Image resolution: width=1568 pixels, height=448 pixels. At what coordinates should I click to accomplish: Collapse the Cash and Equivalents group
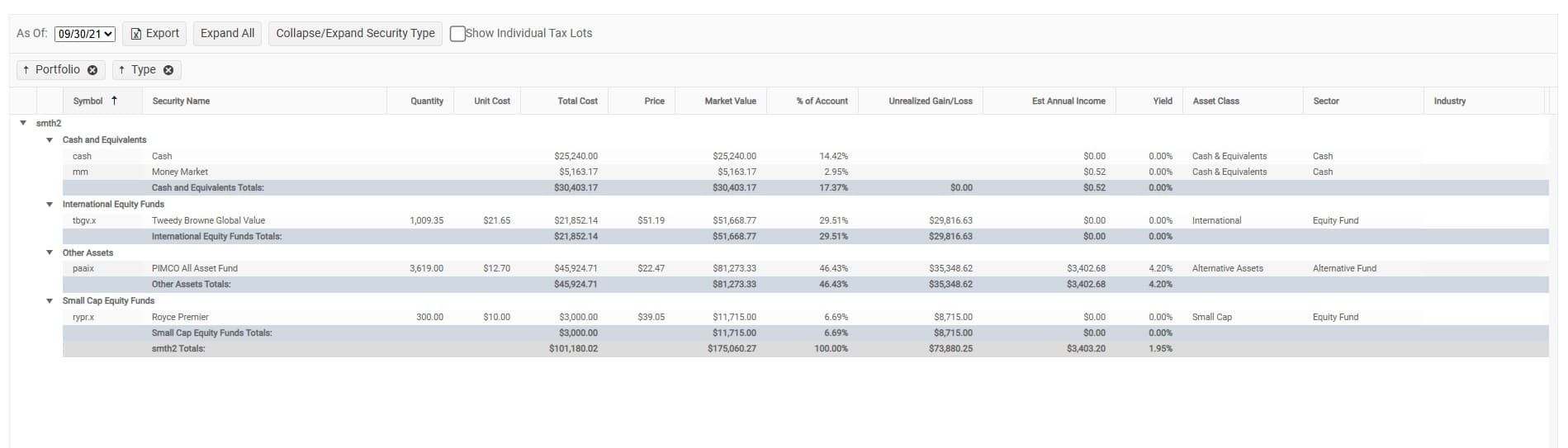click(50, 140)
